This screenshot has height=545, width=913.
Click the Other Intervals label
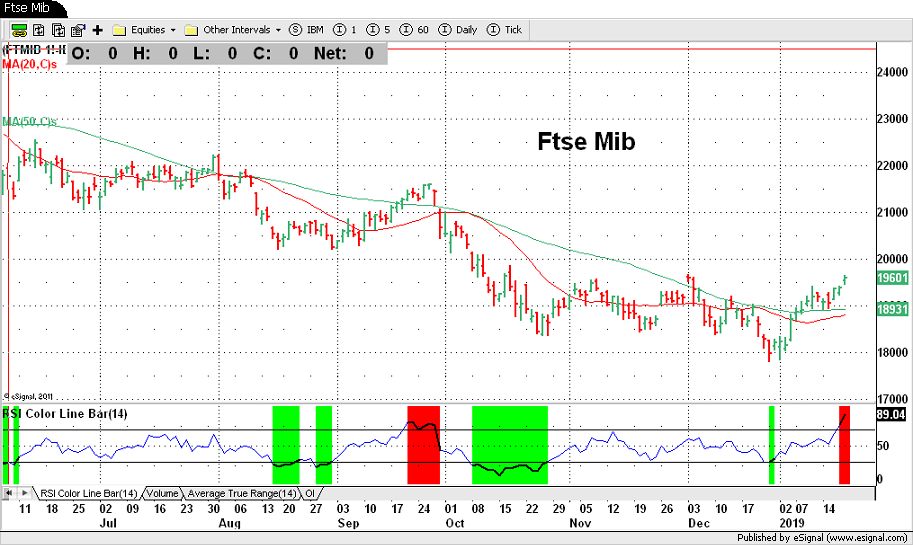[x=236, y=30]
